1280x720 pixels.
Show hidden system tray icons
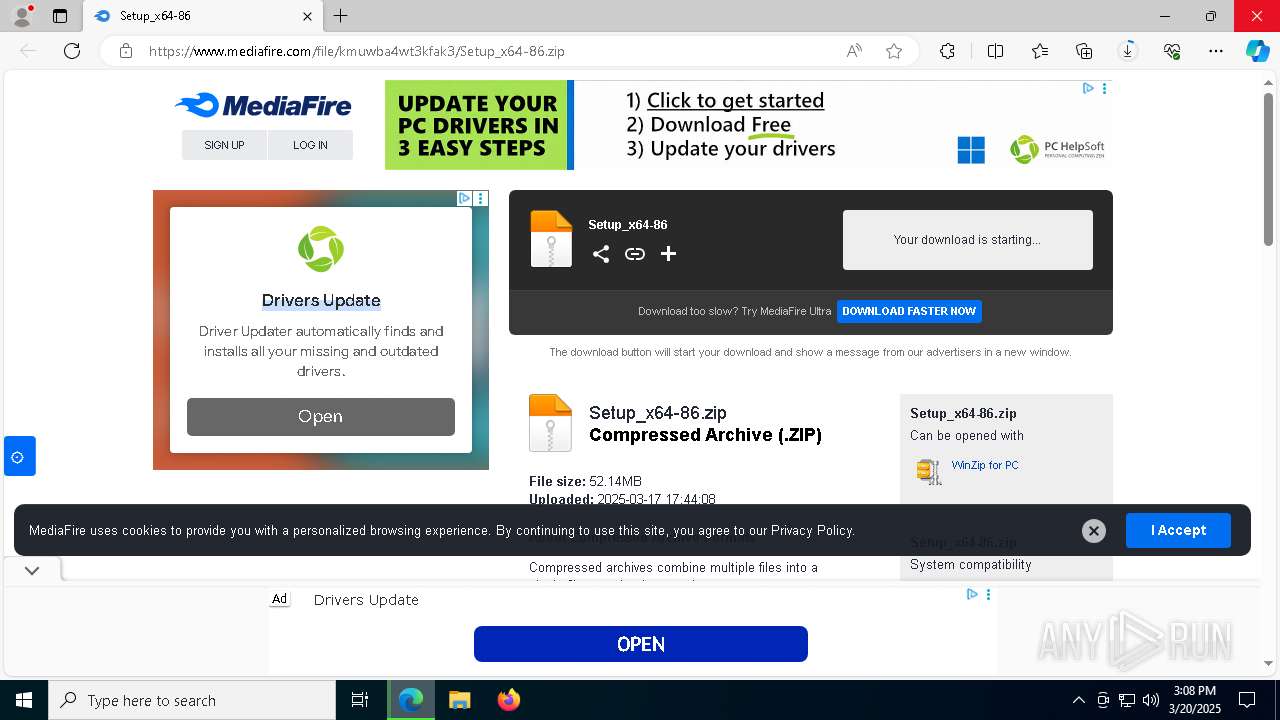(1078, 700)
